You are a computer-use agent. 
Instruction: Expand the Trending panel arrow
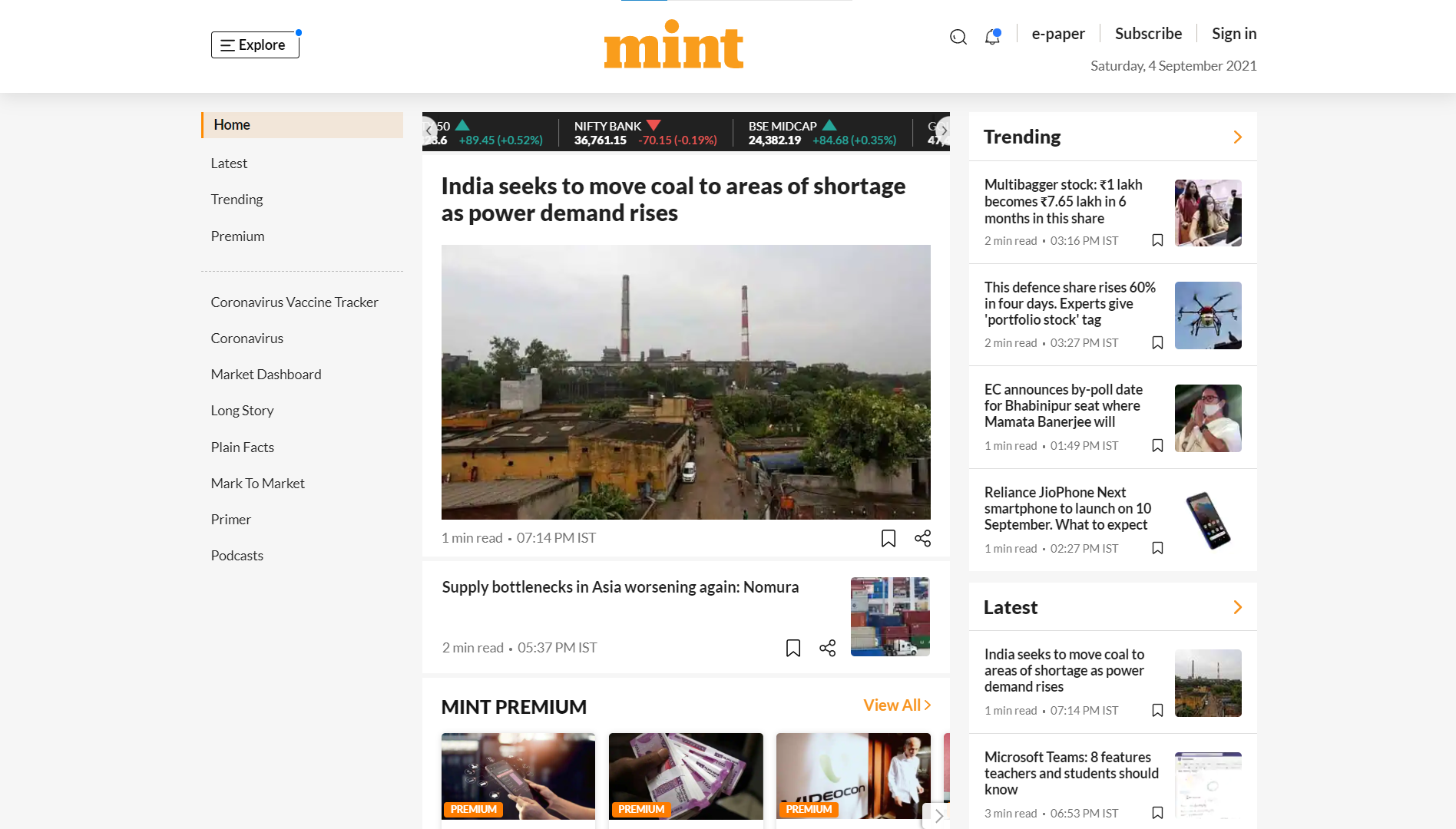tap(1237, 137)
